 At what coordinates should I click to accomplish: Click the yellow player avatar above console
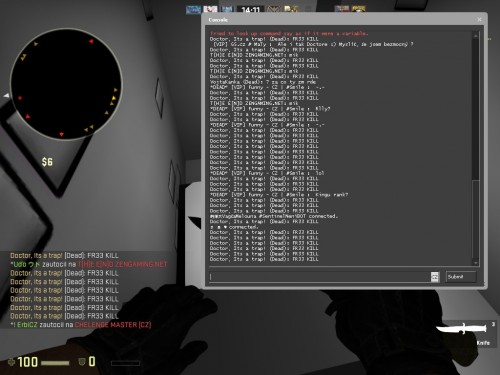358,9
